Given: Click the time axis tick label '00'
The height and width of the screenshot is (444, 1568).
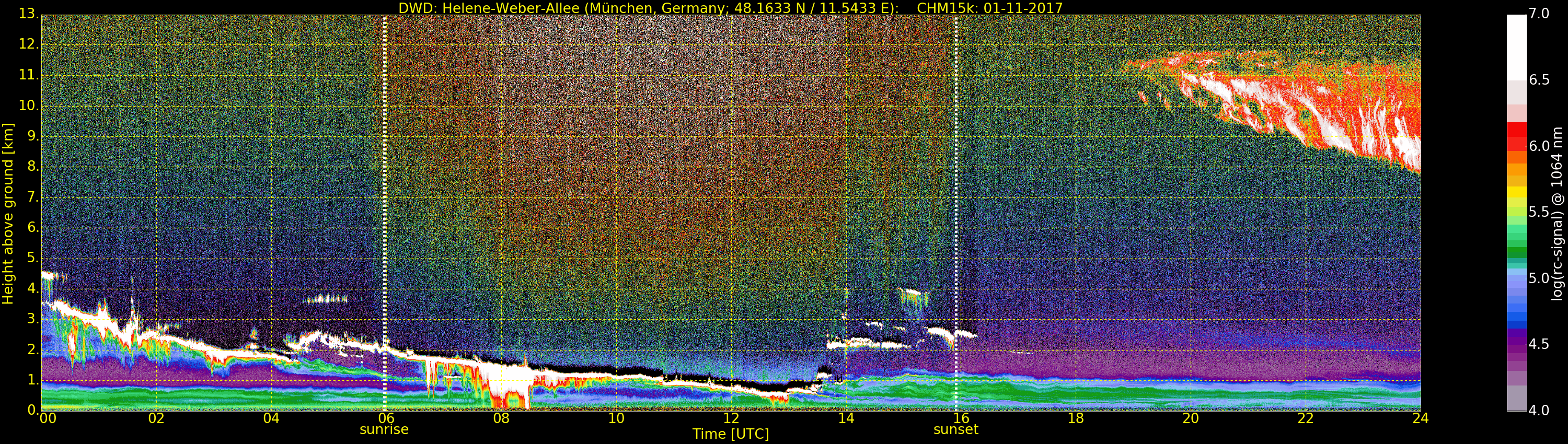Looking at the screenshot, I should tap(48, 418).
